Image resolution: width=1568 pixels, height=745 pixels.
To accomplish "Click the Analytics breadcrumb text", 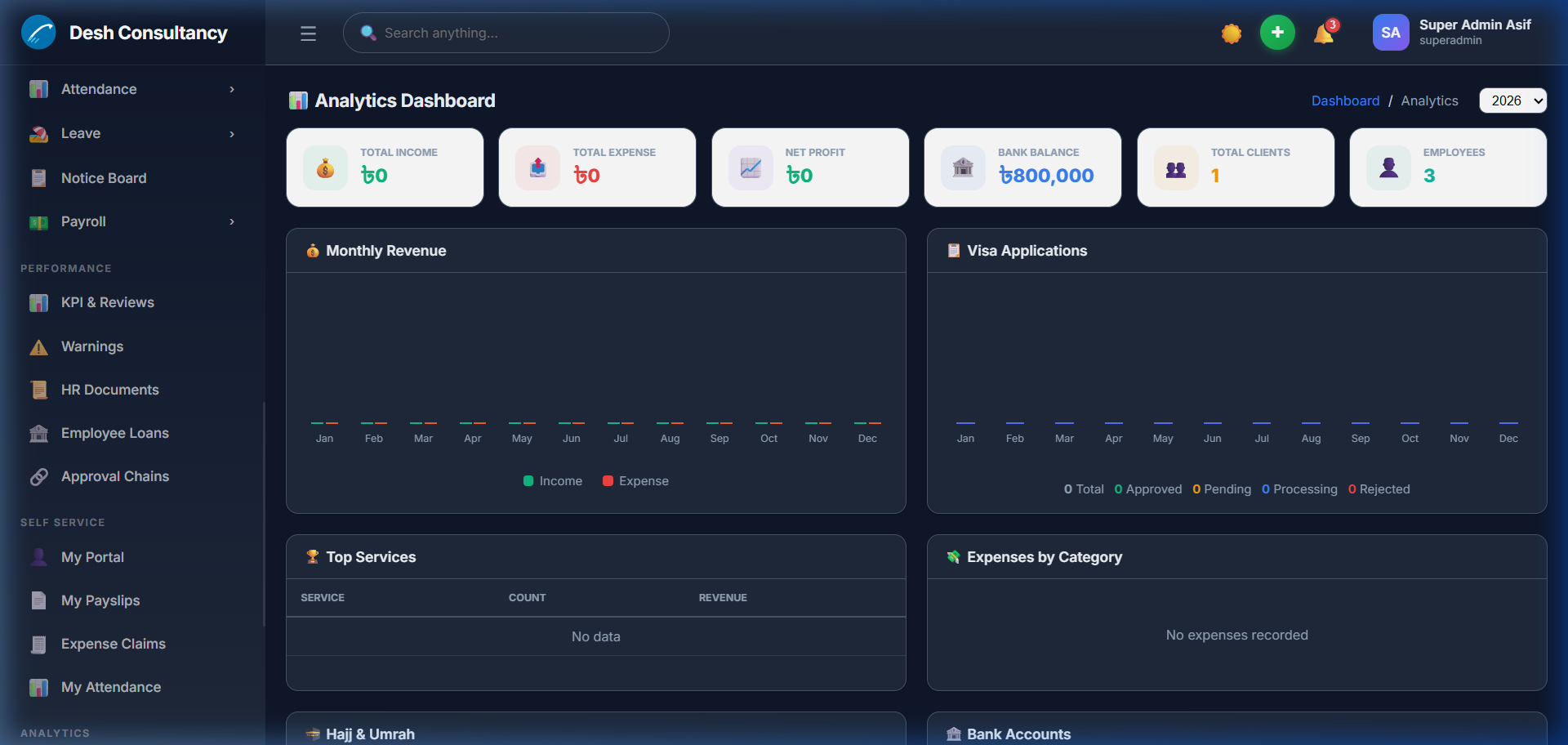I will point(1429,100).
